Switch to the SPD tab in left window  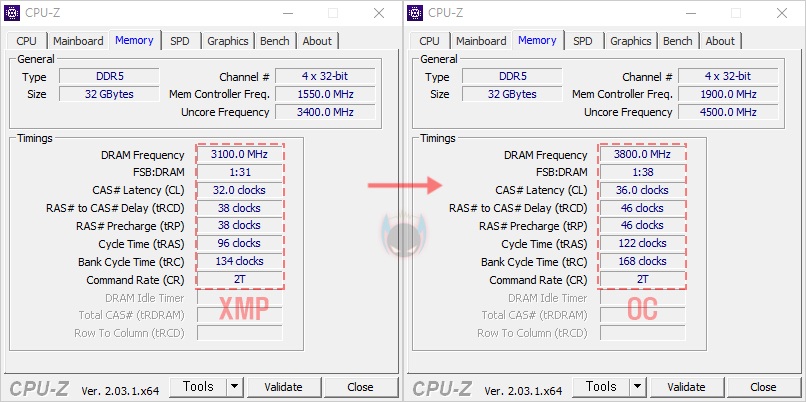click(179, 41)
